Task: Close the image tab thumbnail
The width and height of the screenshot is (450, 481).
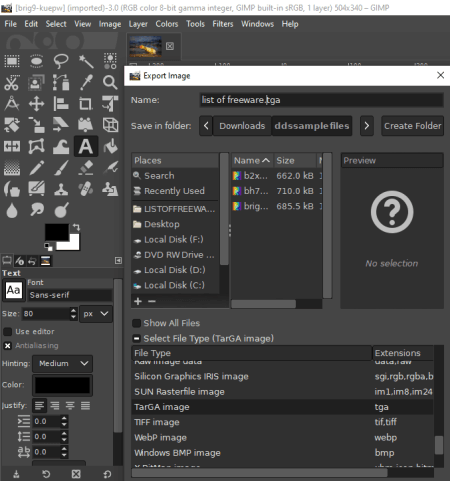Action: pos(170,46)
